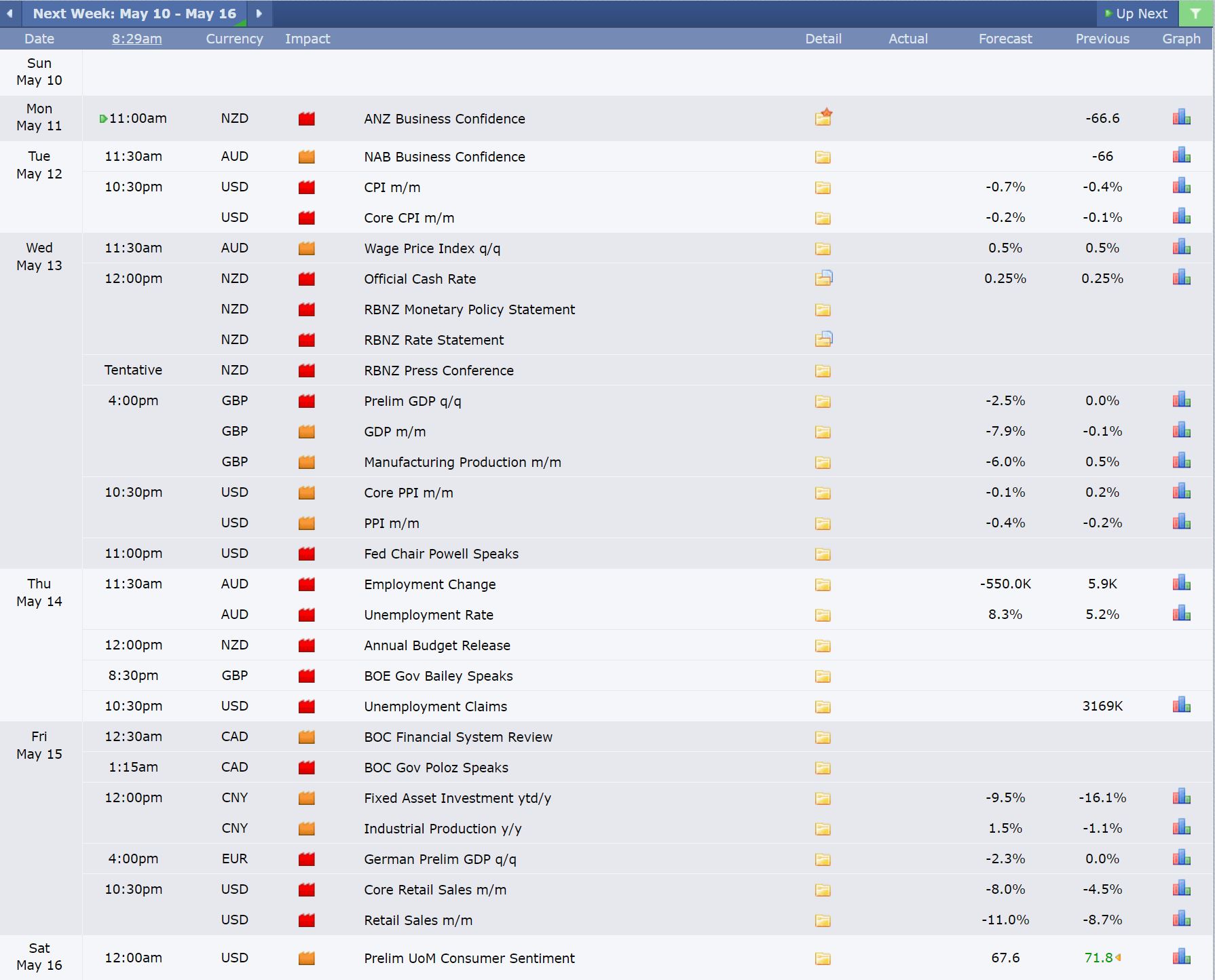1215x980 pixels.
Task: Open detail for BOE Gov Bailey Speaks
Action: pos(823,676)
